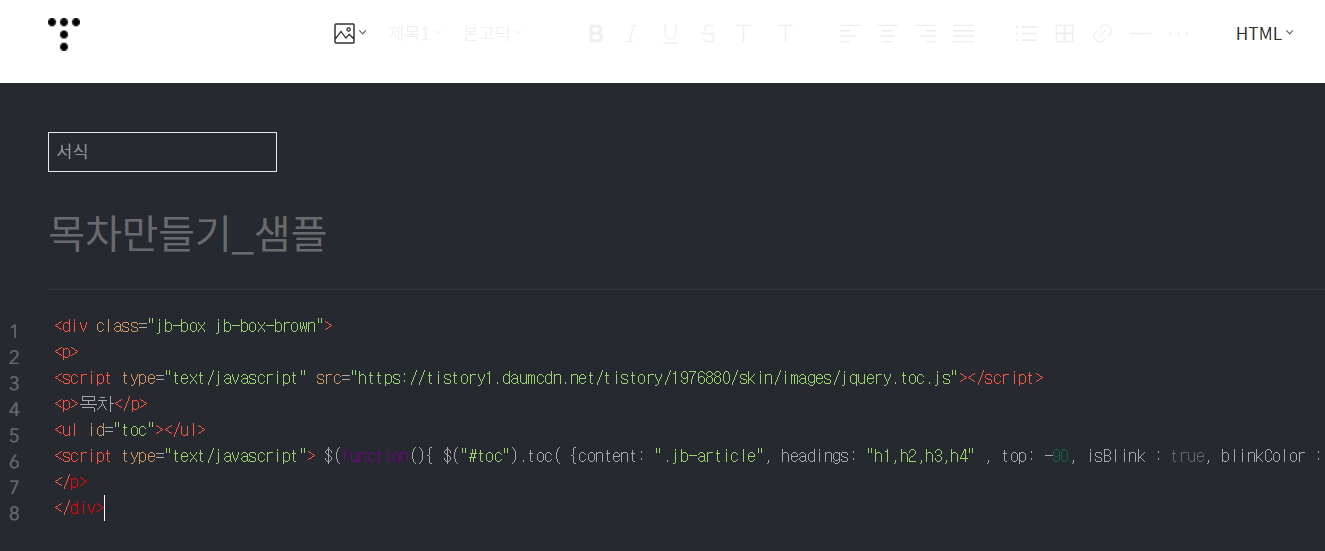The width and height of the screenshot is (1325, 551).
Task: Click the ul id="toc" code line
Action: point(130,430)
